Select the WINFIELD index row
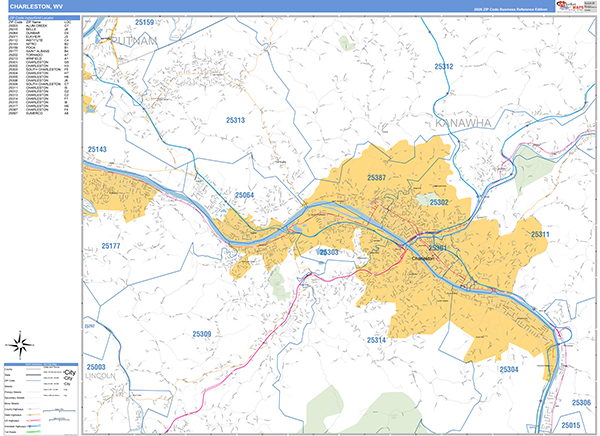Image resolution: width=600 pixels, height=436 pixels. click(39, 59)
